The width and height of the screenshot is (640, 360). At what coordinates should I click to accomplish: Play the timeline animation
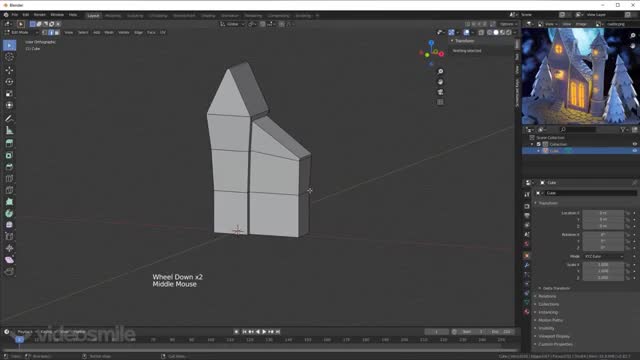point(264,332)
